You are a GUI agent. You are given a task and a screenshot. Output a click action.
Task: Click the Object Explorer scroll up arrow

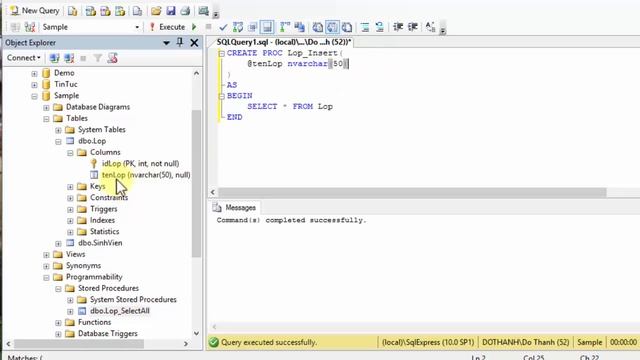(x=196, y=73)
